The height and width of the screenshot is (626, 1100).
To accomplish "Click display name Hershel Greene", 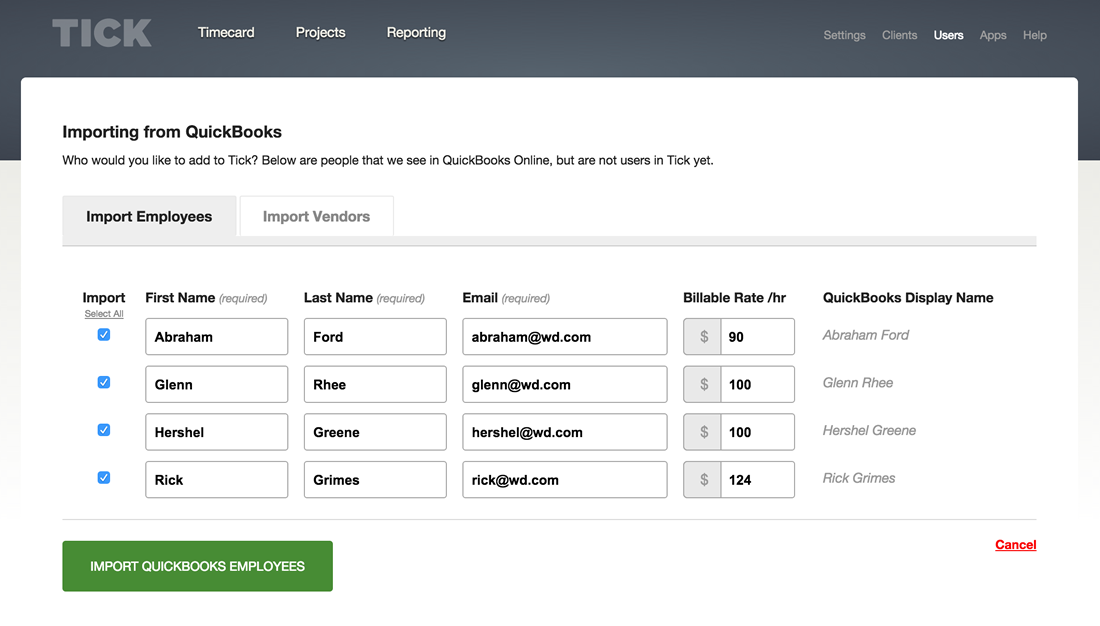I will coord(869,431).
